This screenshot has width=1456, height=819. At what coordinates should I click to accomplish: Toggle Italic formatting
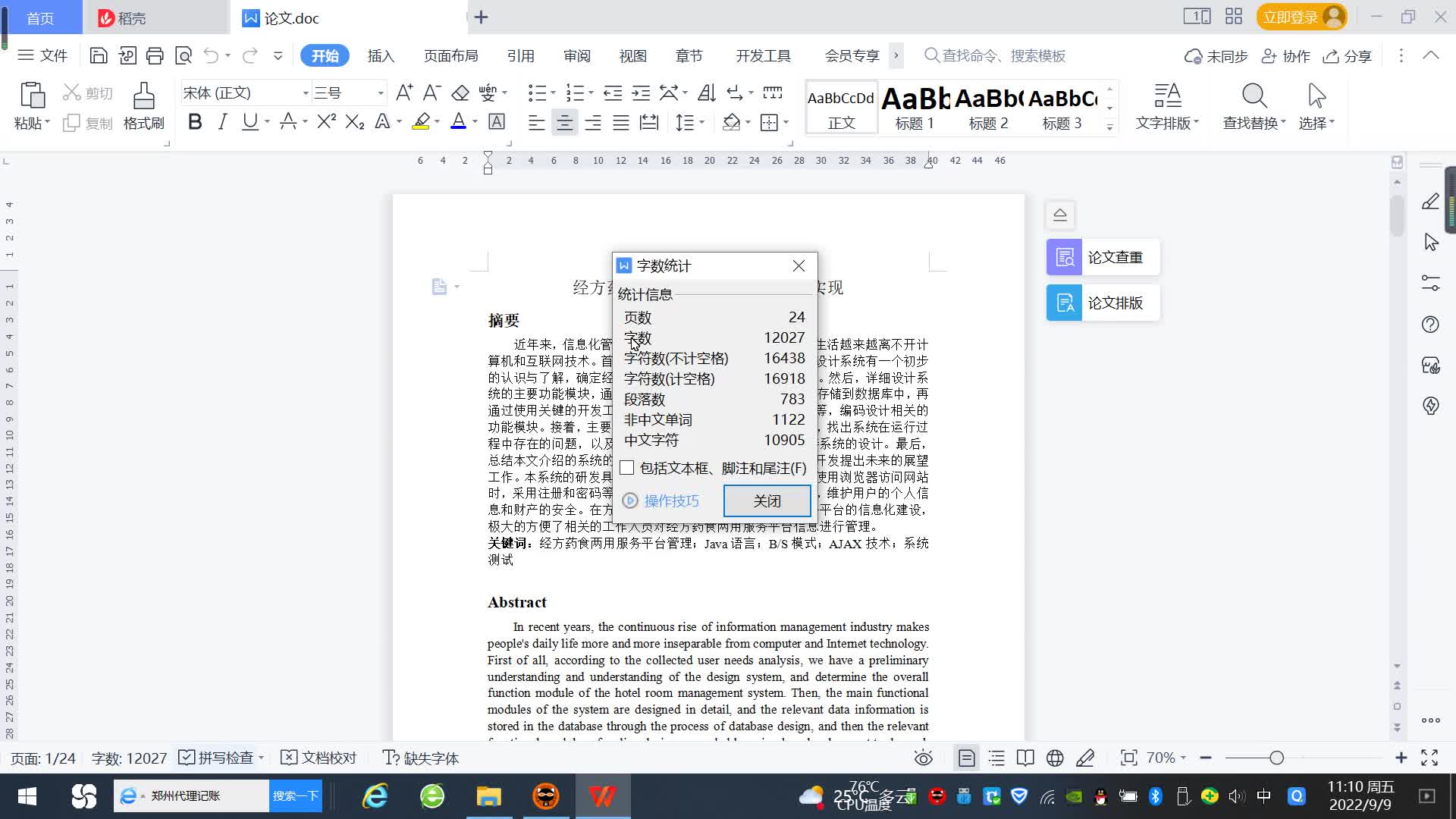click(x=222, y=121)
